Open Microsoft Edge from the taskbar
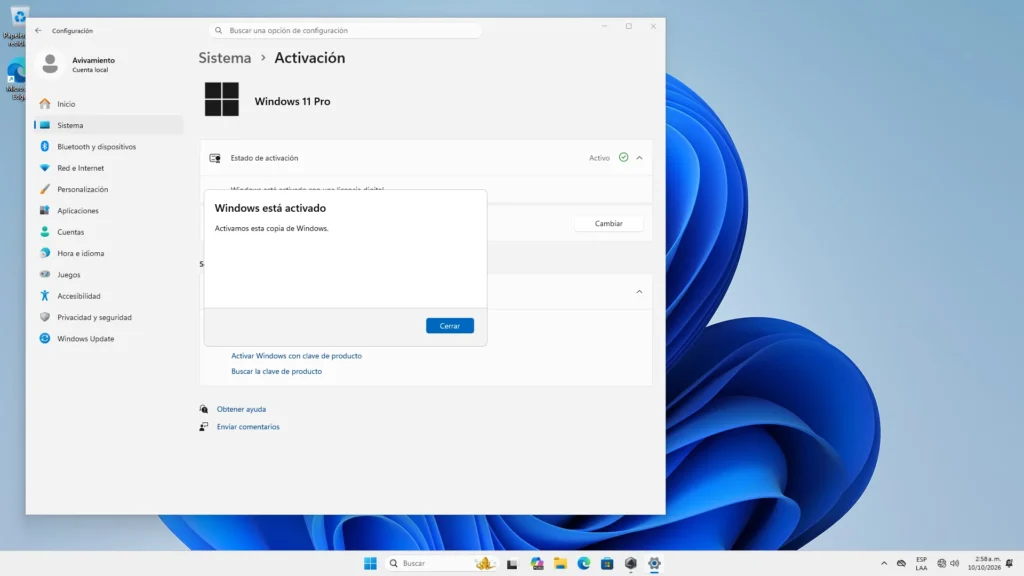Screen dimensions: 1024x576 [x=584, y=564]
